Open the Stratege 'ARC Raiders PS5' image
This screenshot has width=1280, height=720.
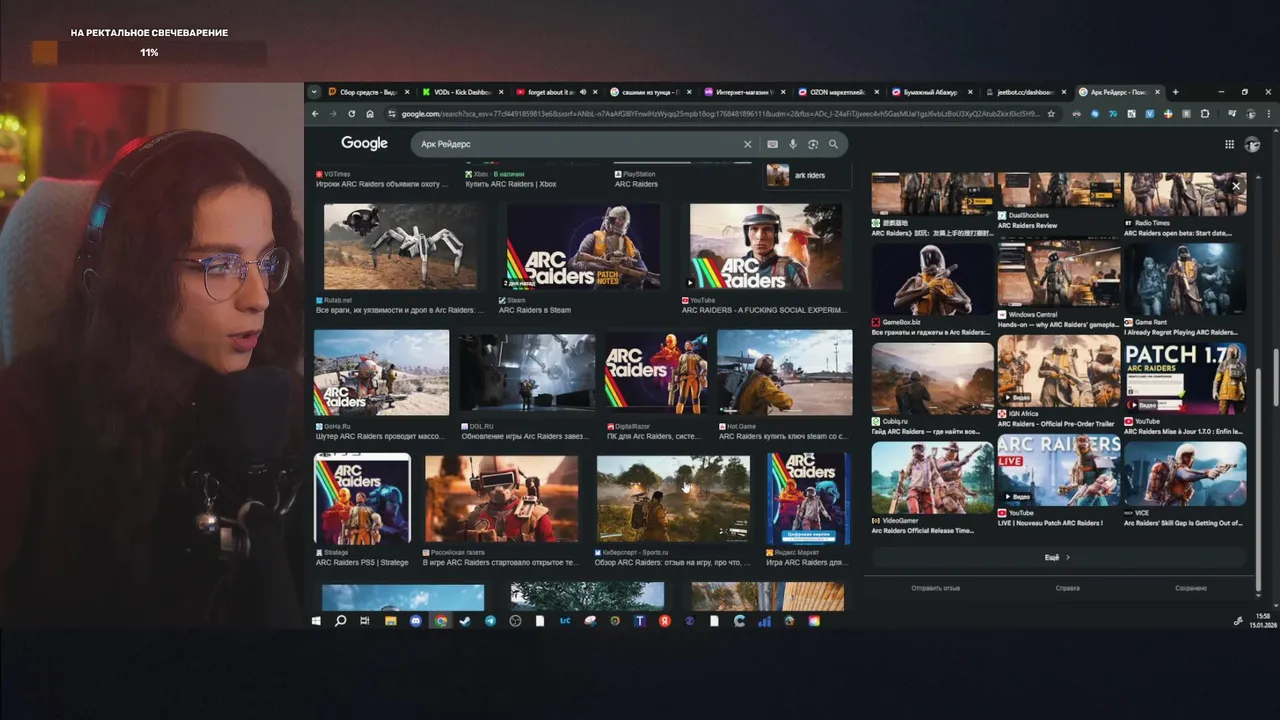tap(362, 498)
